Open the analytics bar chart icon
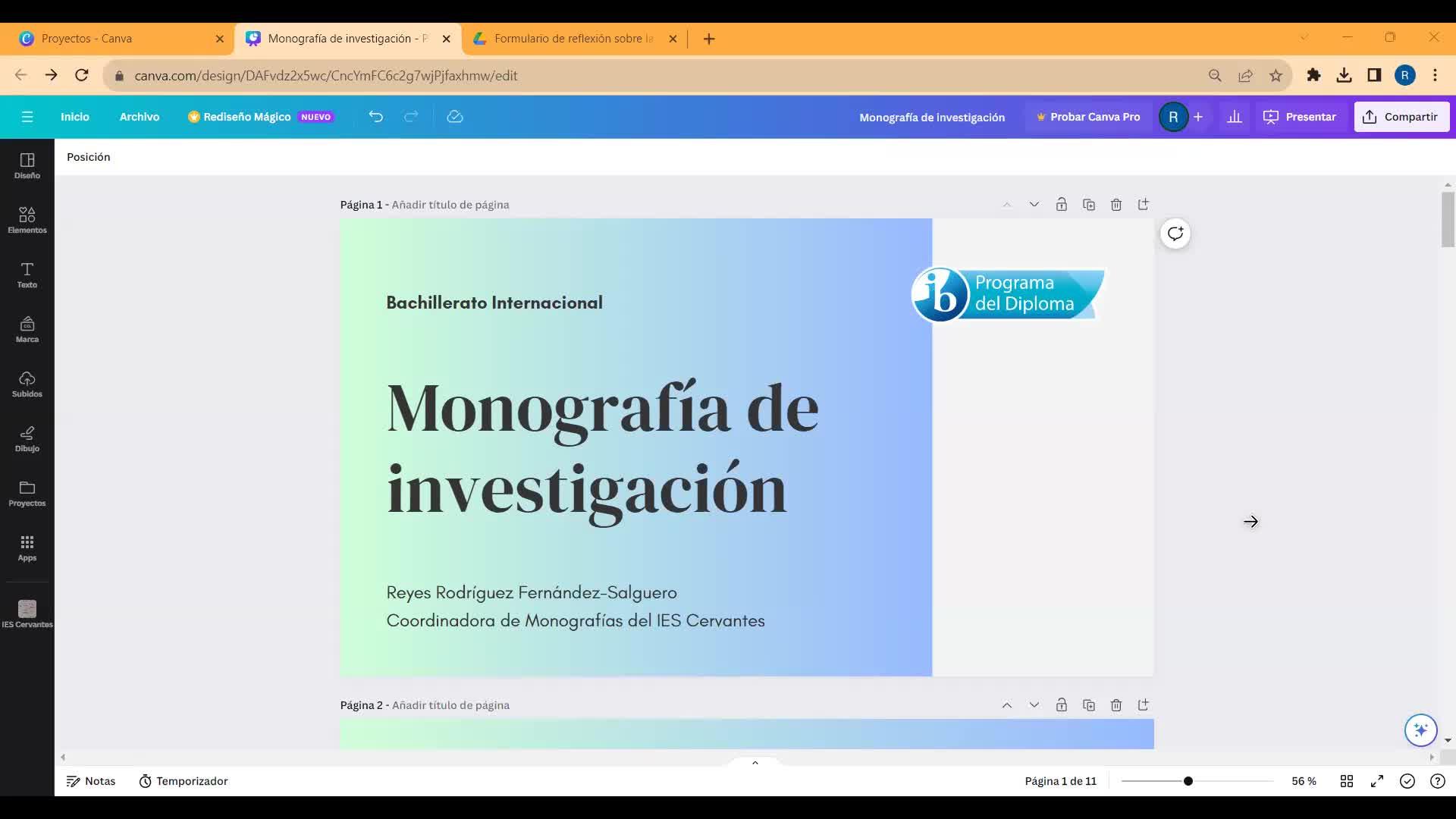The width and height of the screenshot is (1456, 819). pos(1235,117)
